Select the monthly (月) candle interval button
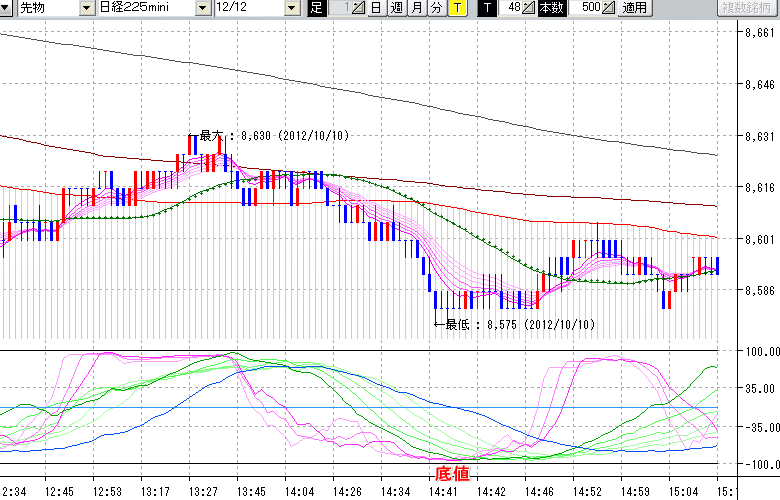 coord(416,8)
